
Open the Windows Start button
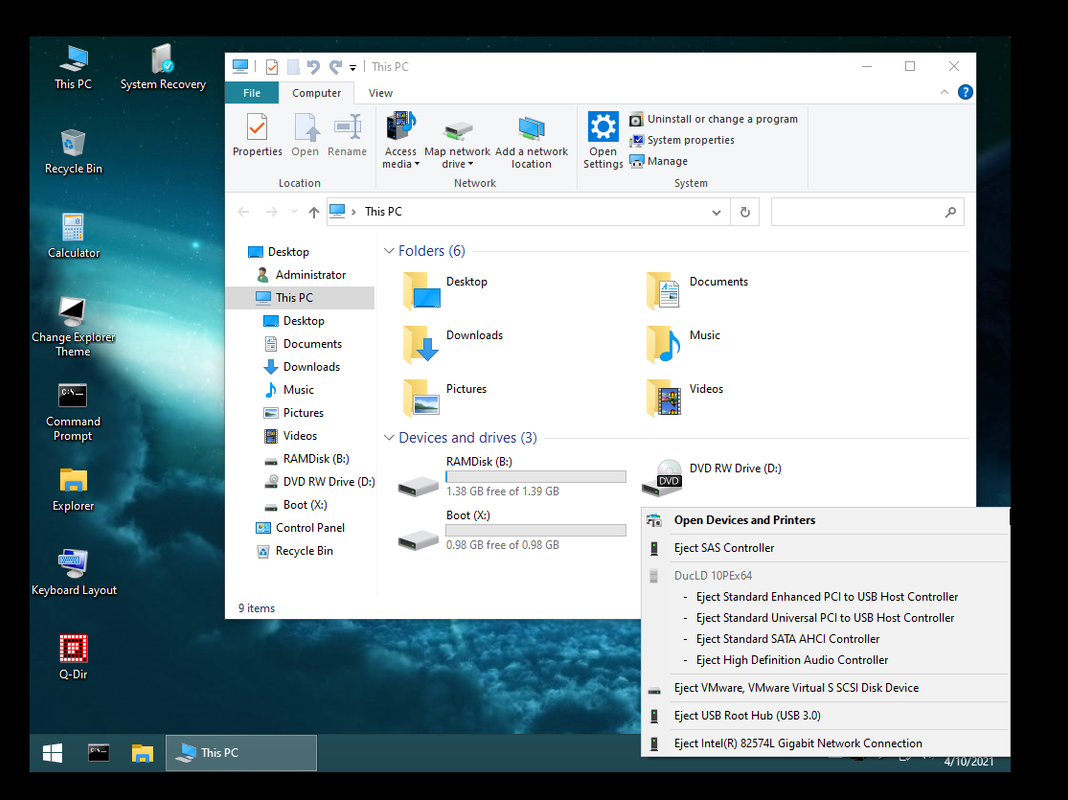coord(52,752)
